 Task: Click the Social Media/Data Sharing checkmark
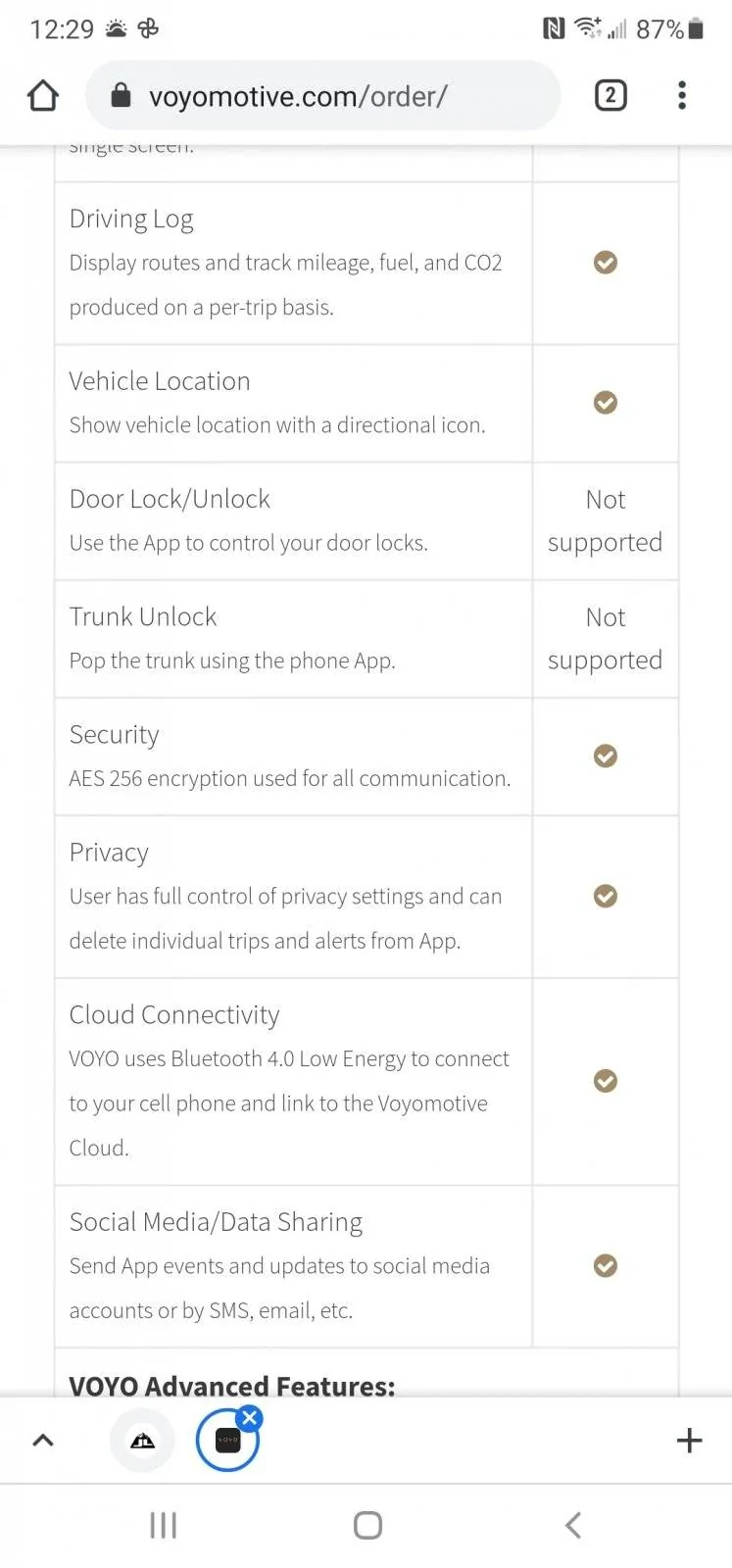point(606,1265)
